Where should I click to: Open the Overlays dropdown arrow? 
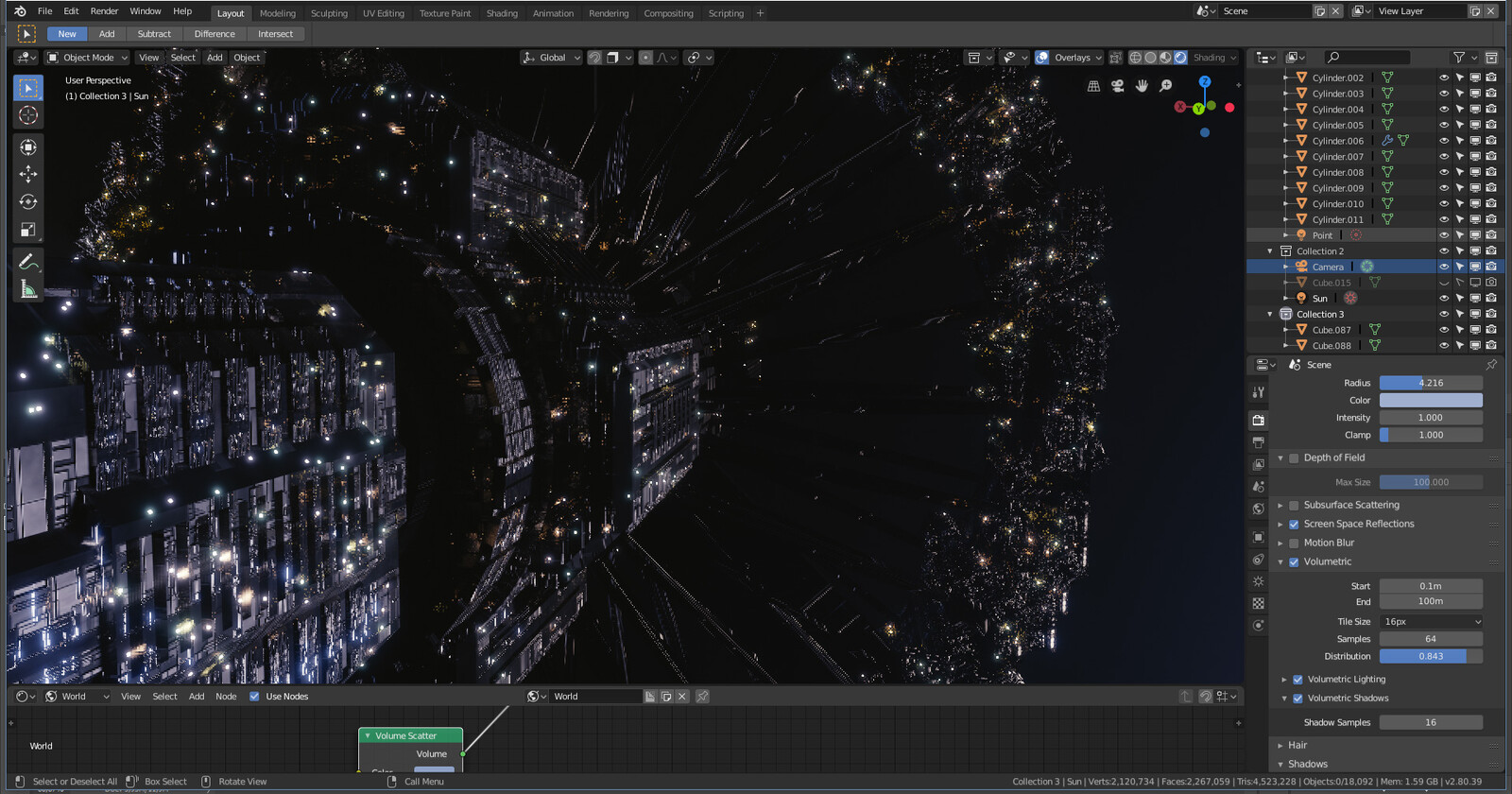[x=1098, y=58]
